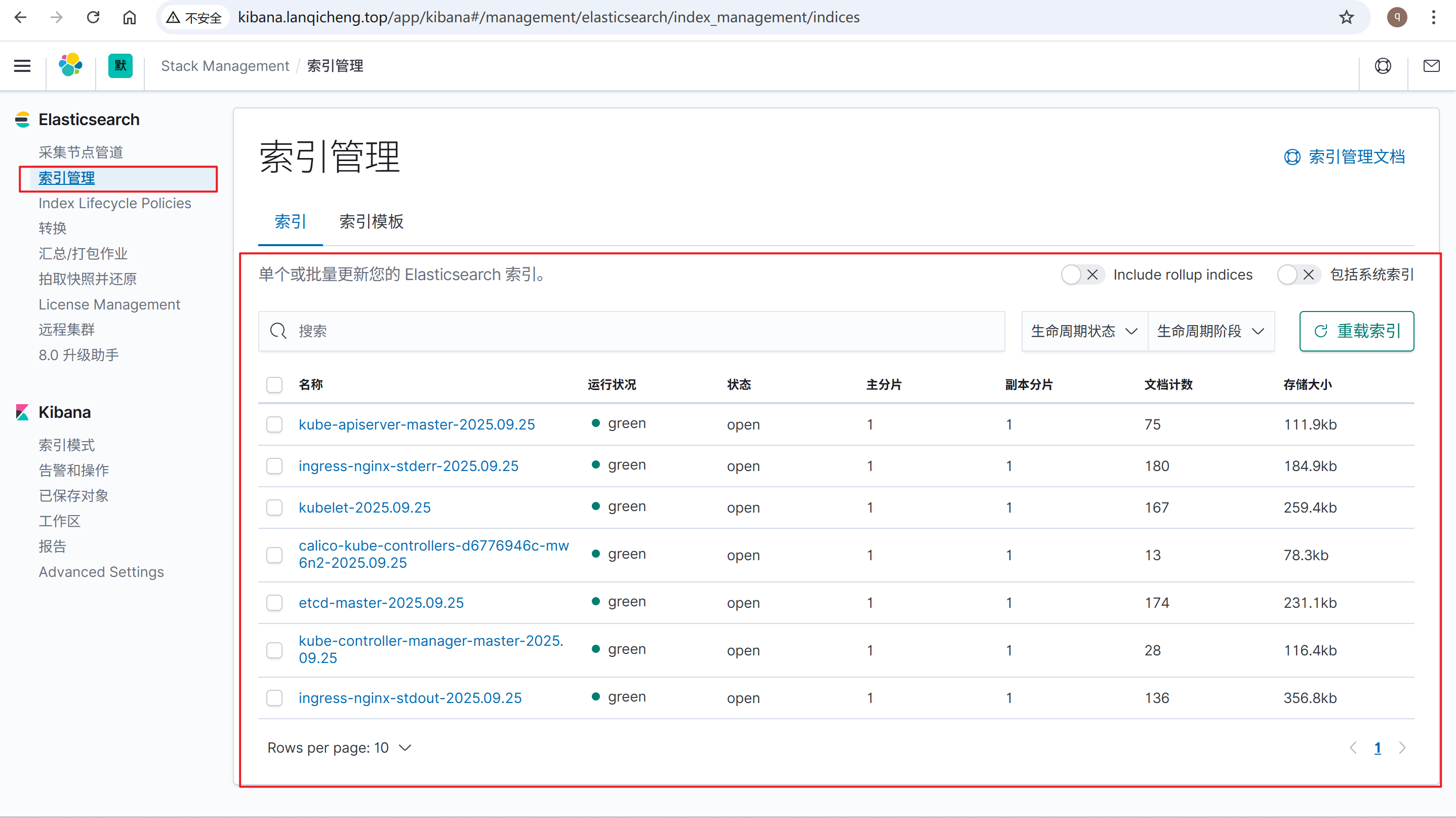Open 索引管理 in the sidebar
The height and width of the screenshot is (818, 1456).
[67, 178]
